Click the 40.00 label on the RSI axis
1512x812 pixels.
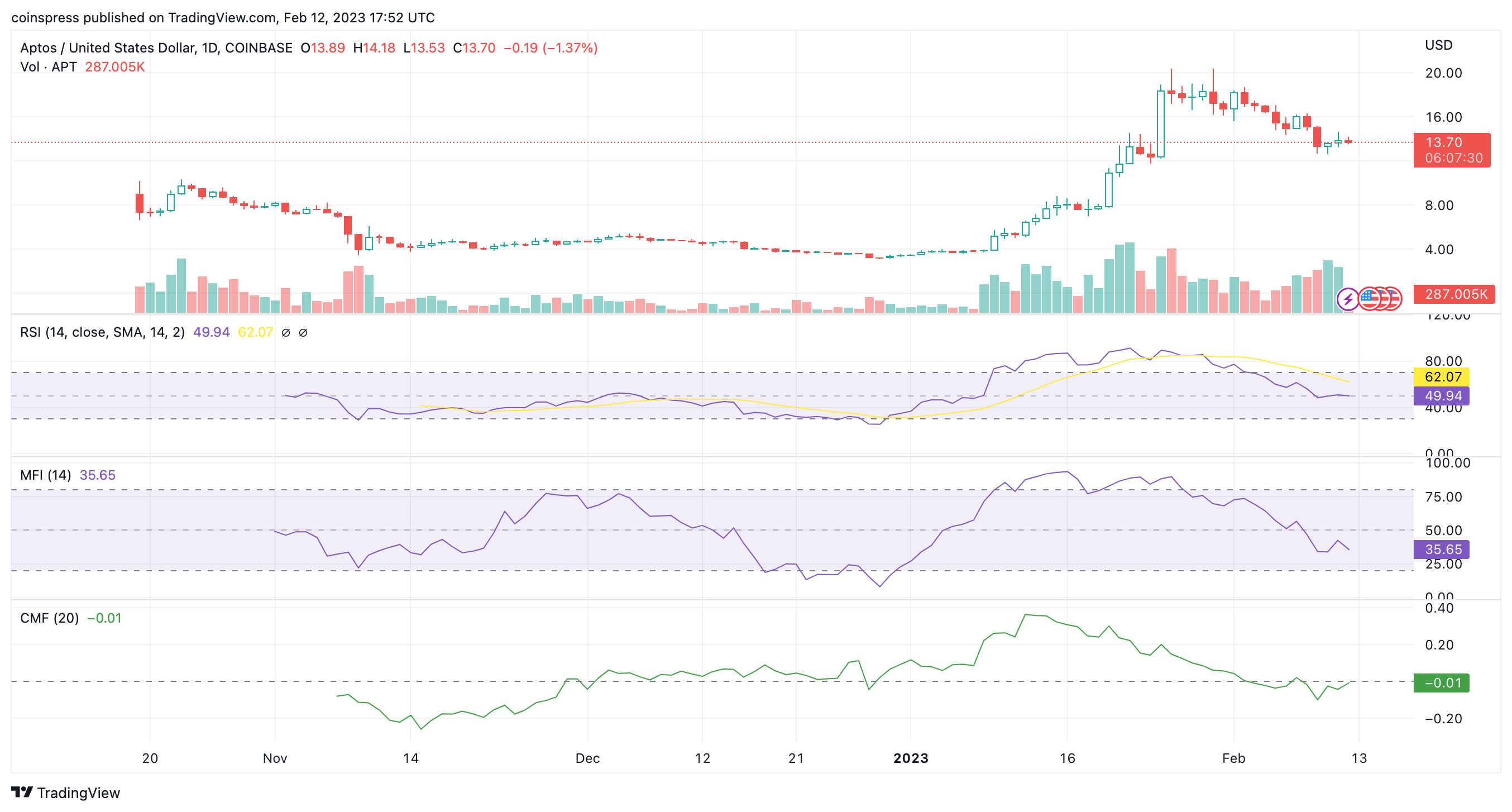[1443, 408]
